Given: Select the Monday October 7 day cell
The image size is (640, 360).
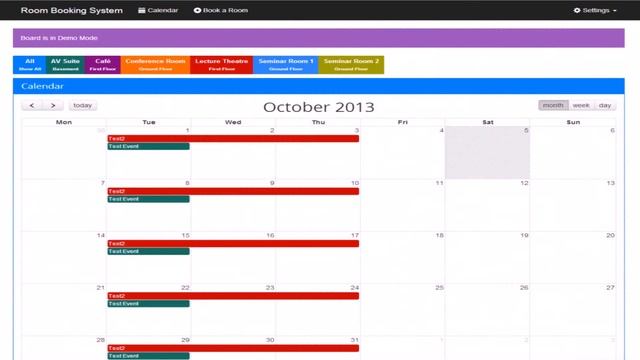Looking at the screenshot, I should coord(64,205).
